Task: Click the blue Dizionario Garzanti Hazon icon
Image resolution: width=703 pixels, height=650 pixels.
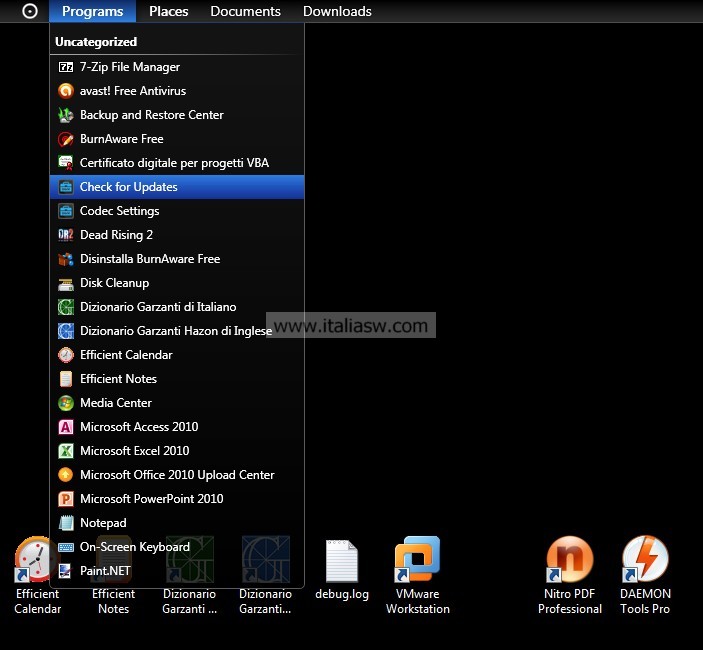Action: 66,331
